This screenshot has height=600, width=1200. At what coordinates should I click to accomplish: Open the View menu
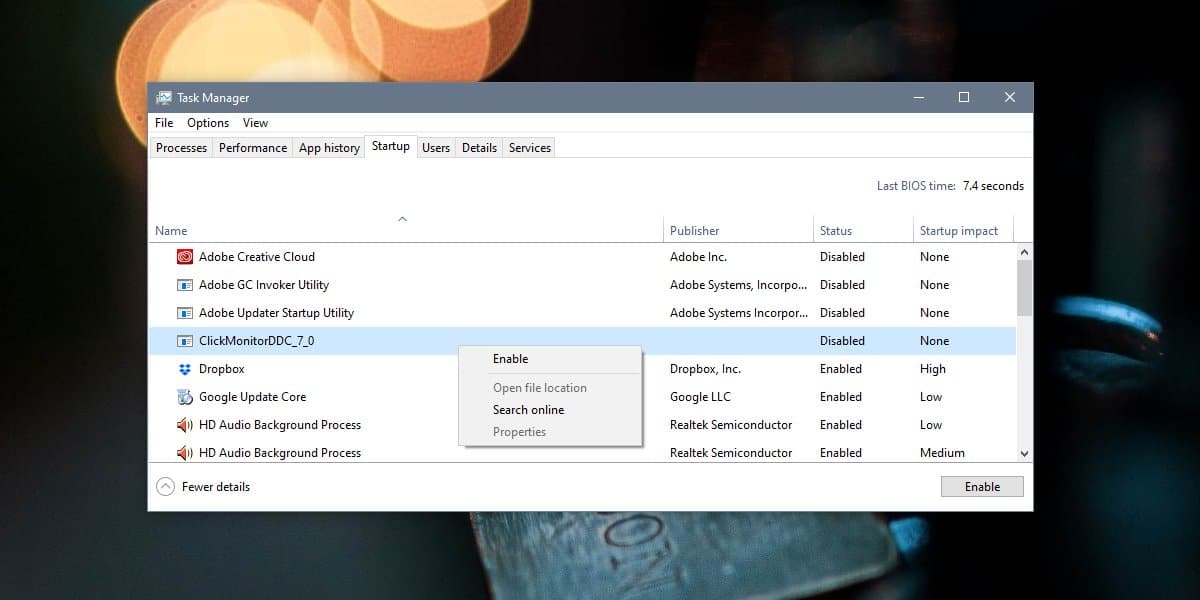click(255, 123)
